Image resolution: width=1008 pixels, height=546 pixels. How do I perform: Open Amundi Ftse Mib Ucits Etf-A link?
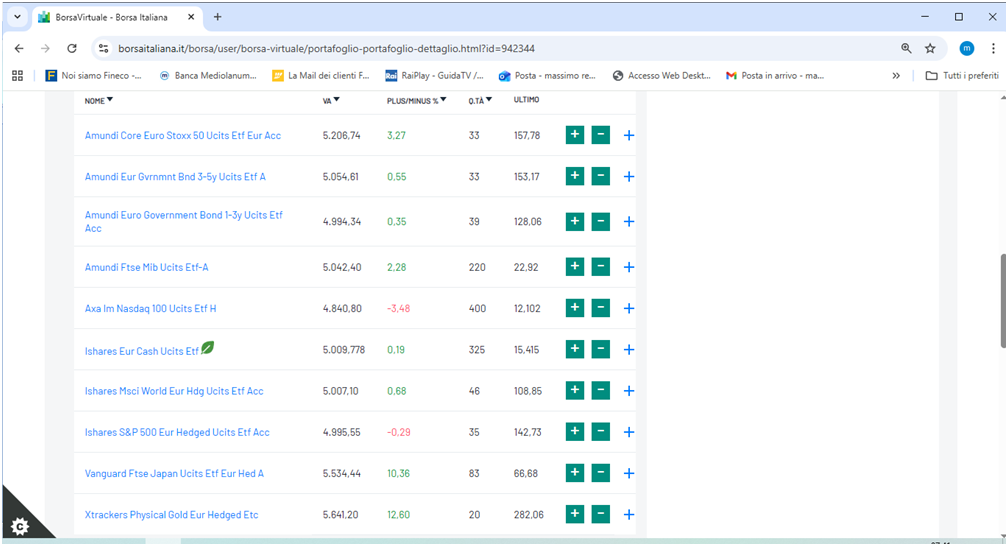point(147,268)
